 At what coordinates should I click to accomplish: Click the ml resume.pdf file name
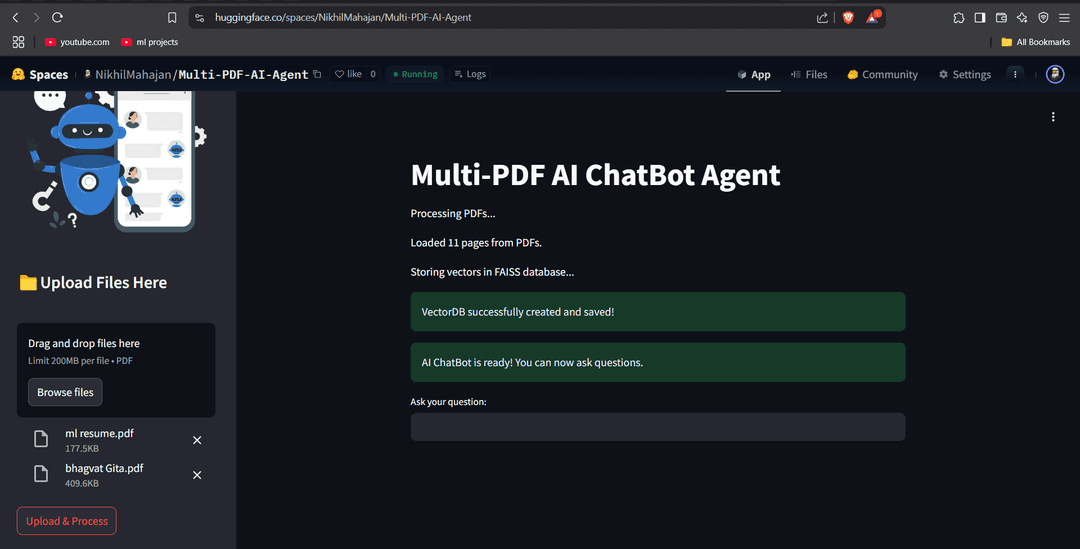[99, 433]
